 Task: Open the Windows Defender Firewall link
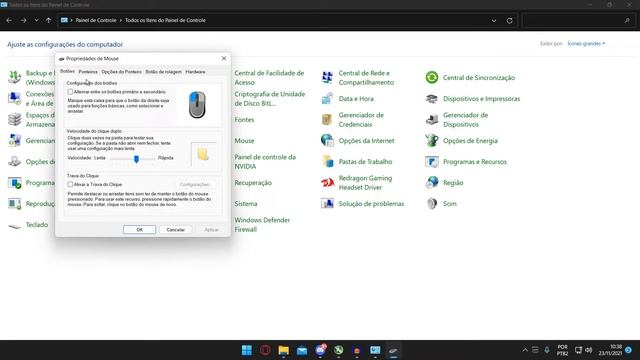[x=262, y=224]
